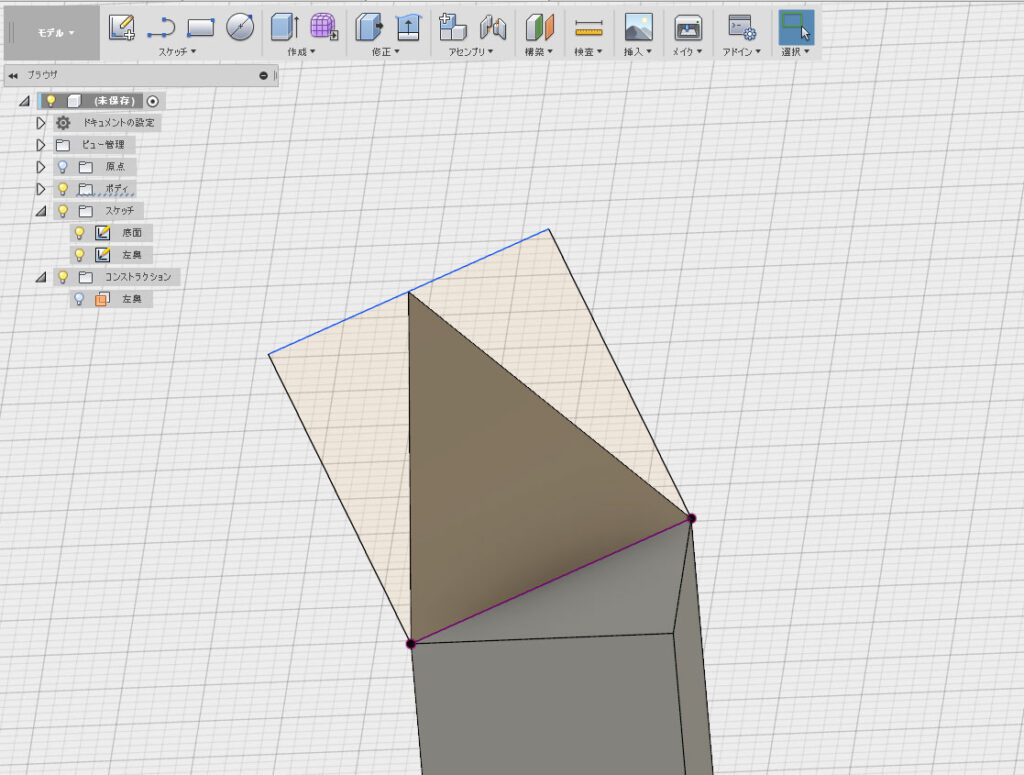Select the Rectangle sketch tool
Image resolution: width=1024 pixels, height=775 pixels.
201,27
